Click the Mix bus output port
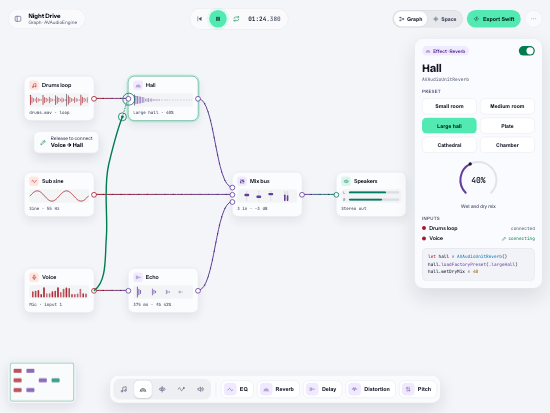Image resolution: width=550 pixels, height=413 pixels. (302, 195)
